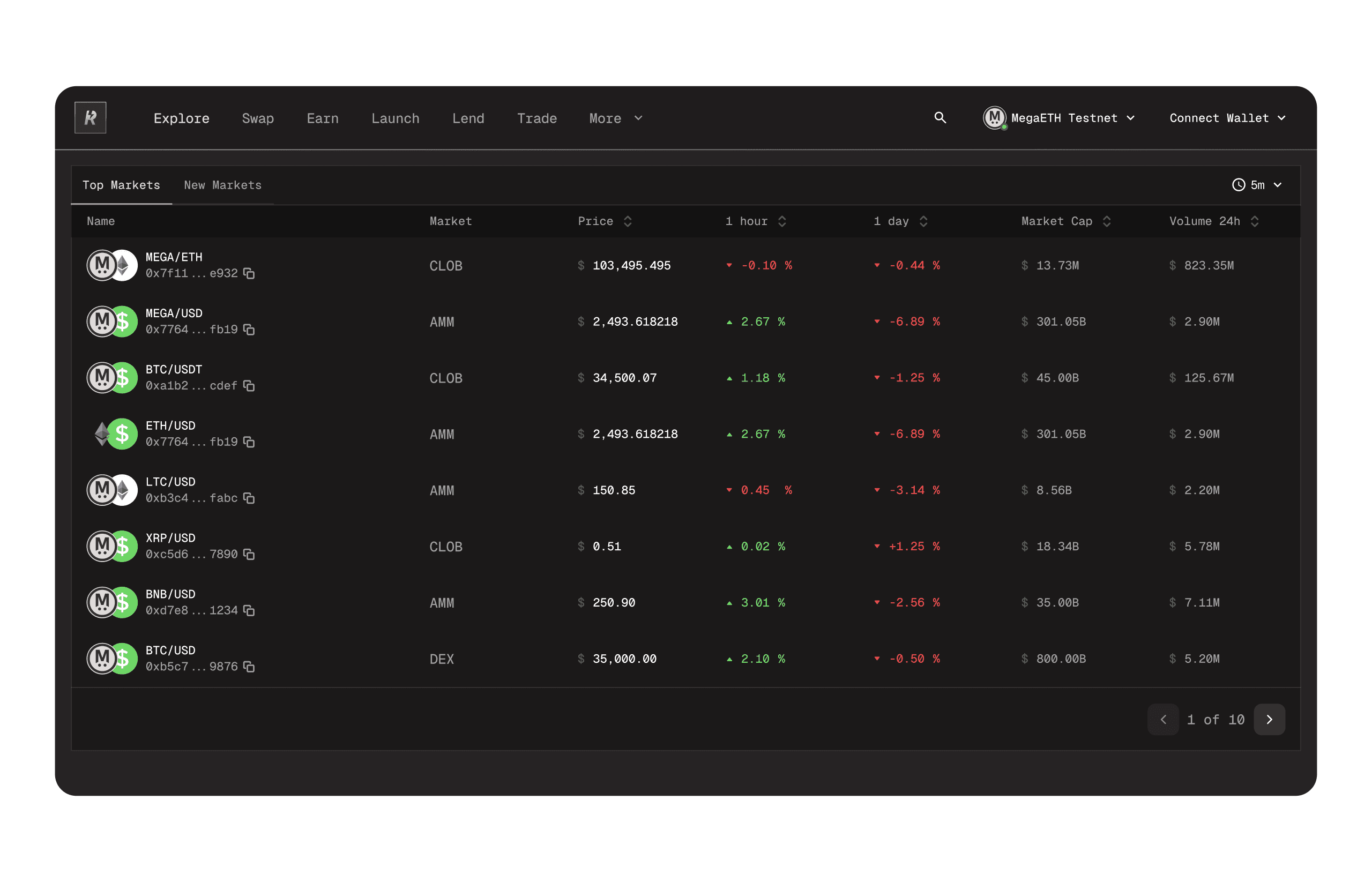1372x882 pixels.
Task: Go to next page of markets
Action: coord(1269,719)
